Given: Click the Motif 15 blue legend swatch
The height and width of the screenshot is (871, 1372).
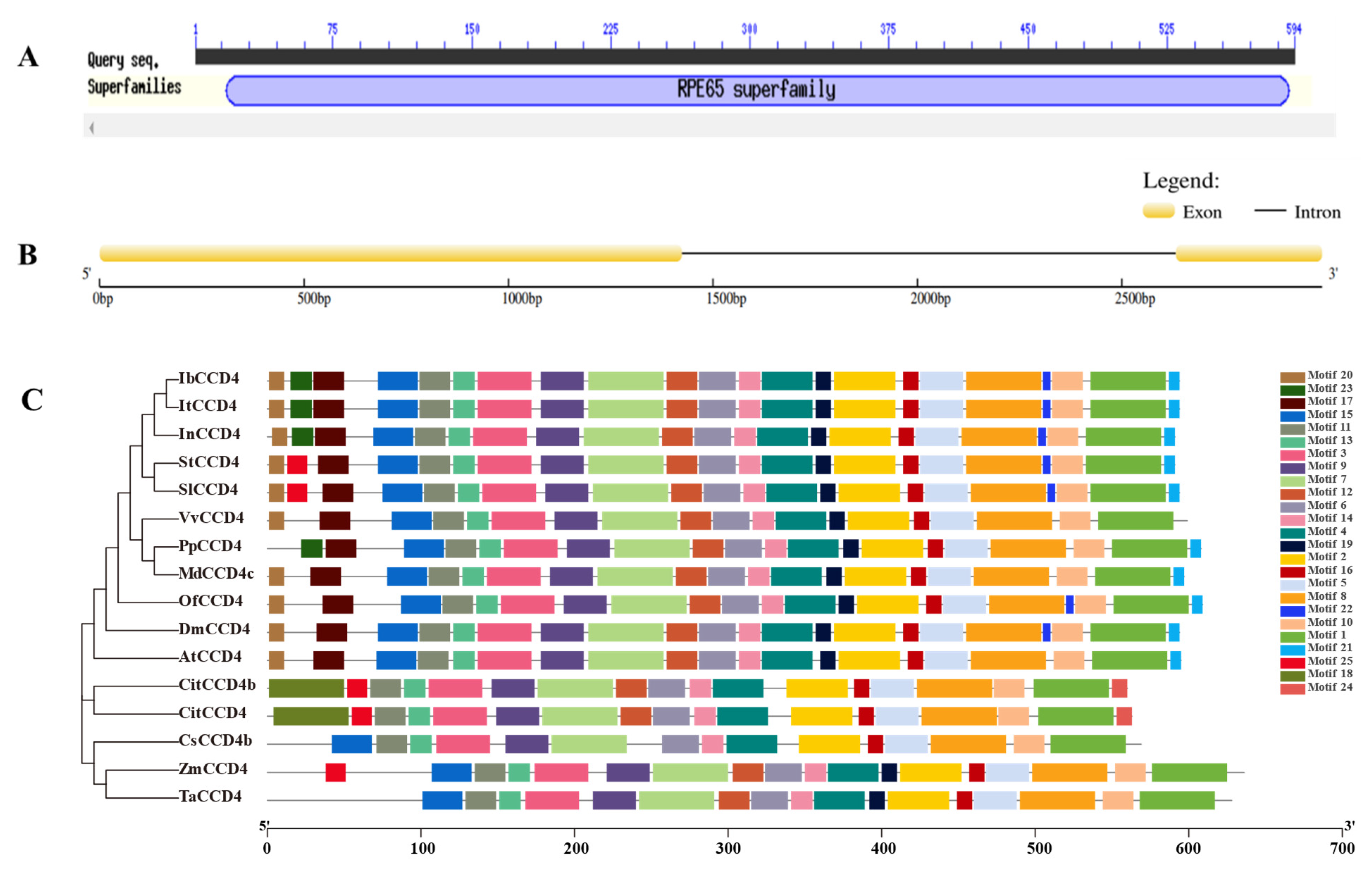Looking at the screenshot, I should (x=1292, y=416).
